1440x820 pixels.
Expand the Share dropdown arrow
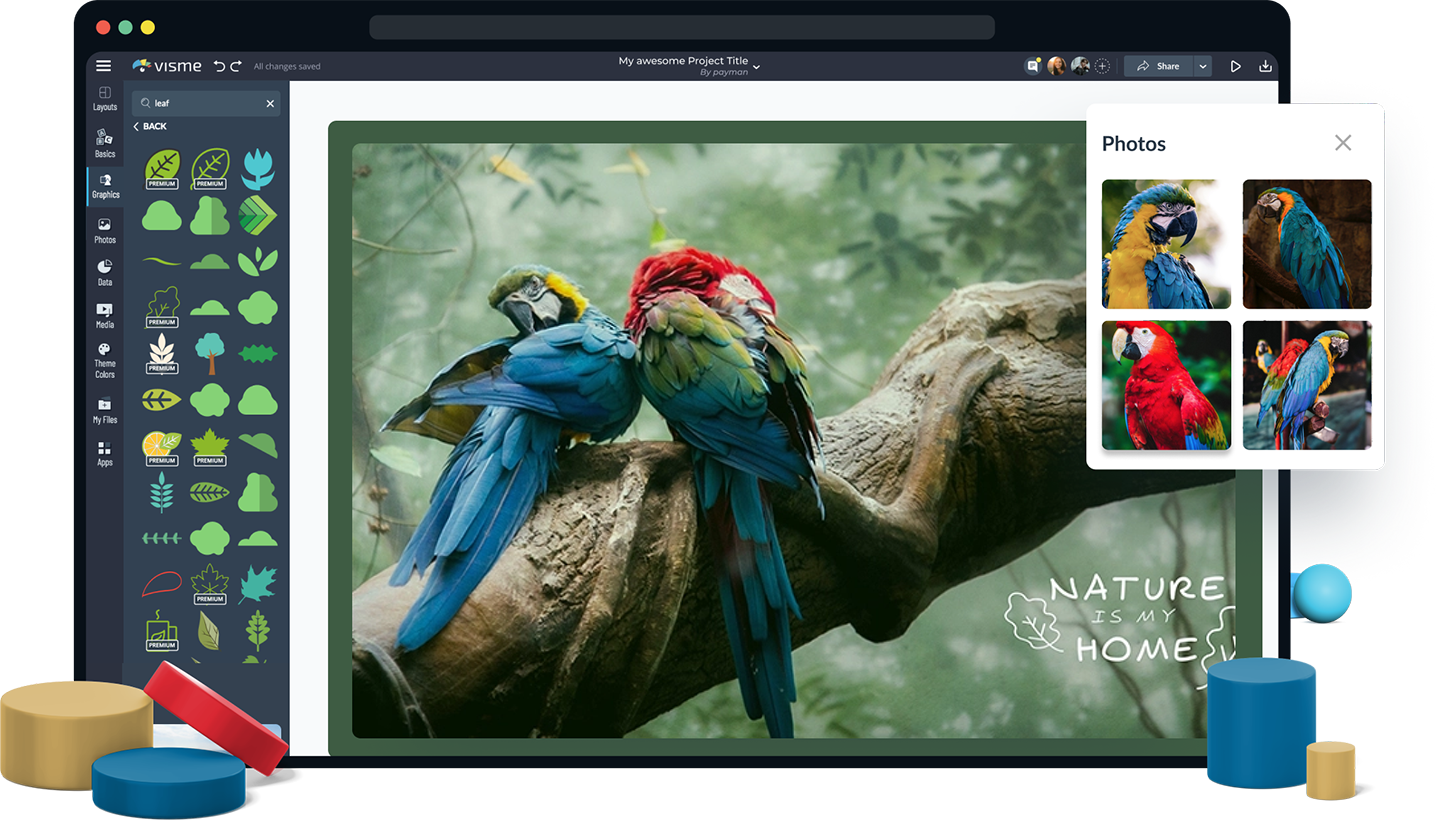tap(1203, 66)
